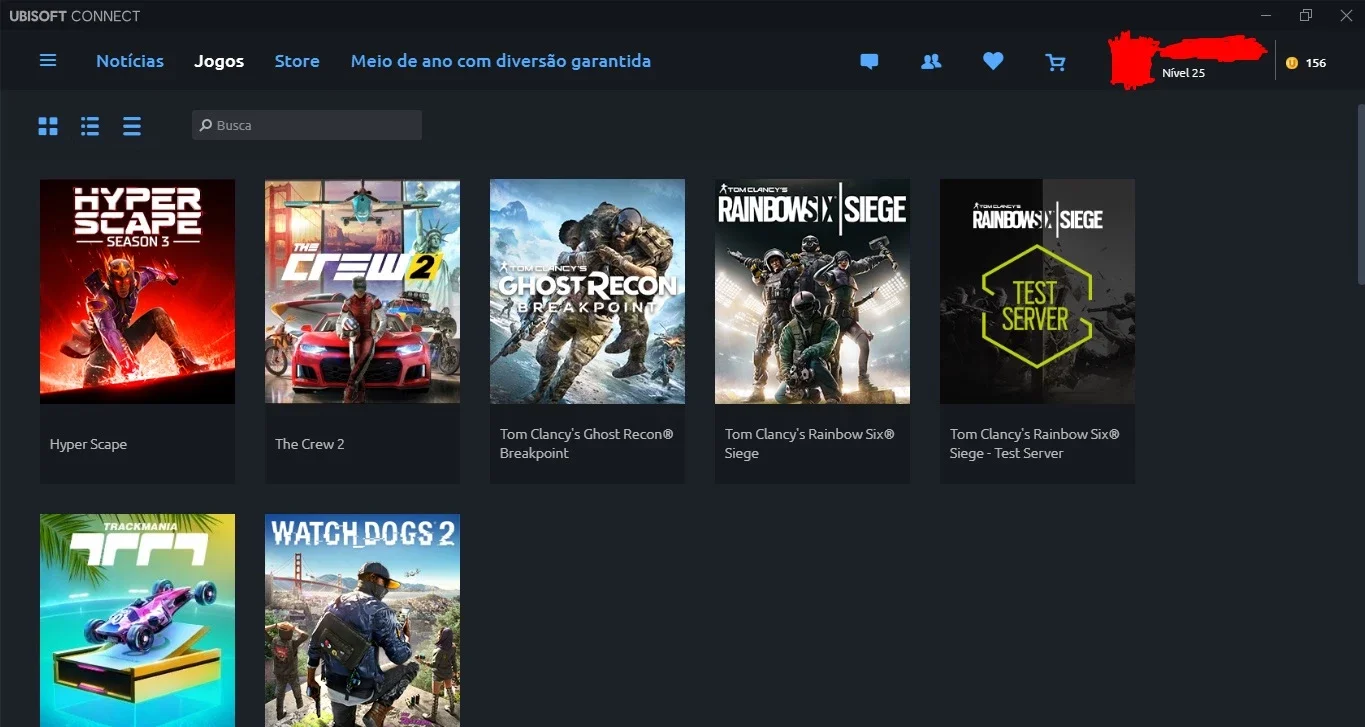Click the Nível 25 profile level

click(x=1183, y=73)
